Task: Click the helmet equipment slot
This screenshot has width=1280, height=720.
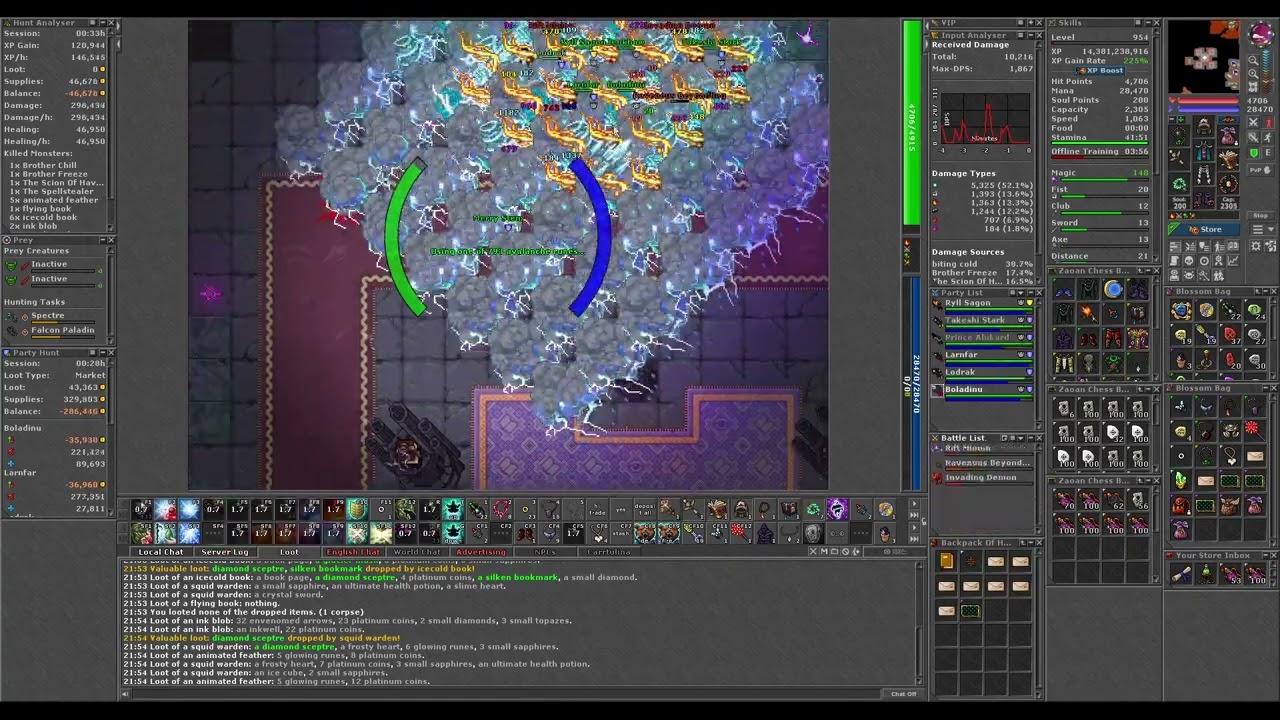Action: [1204, 125]
